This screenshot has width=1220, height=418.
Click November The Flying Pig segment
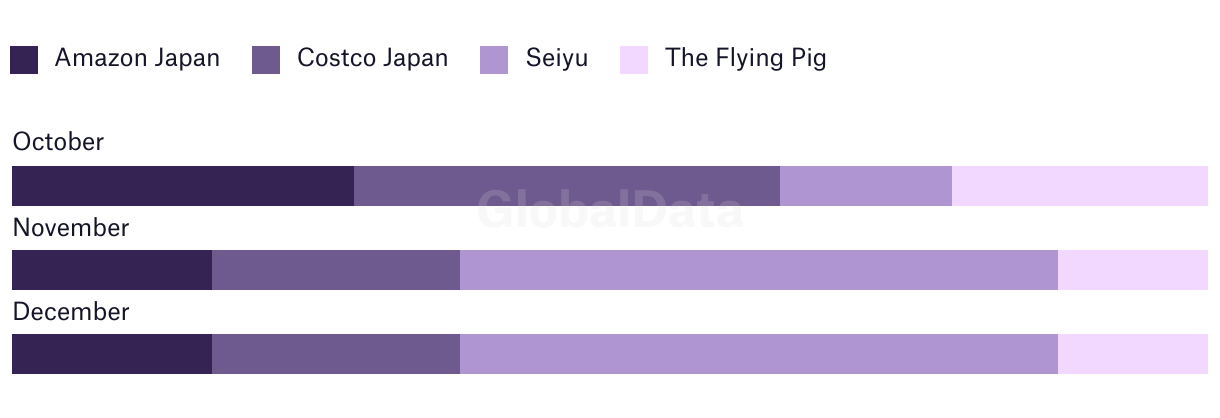click(1133, 270)
